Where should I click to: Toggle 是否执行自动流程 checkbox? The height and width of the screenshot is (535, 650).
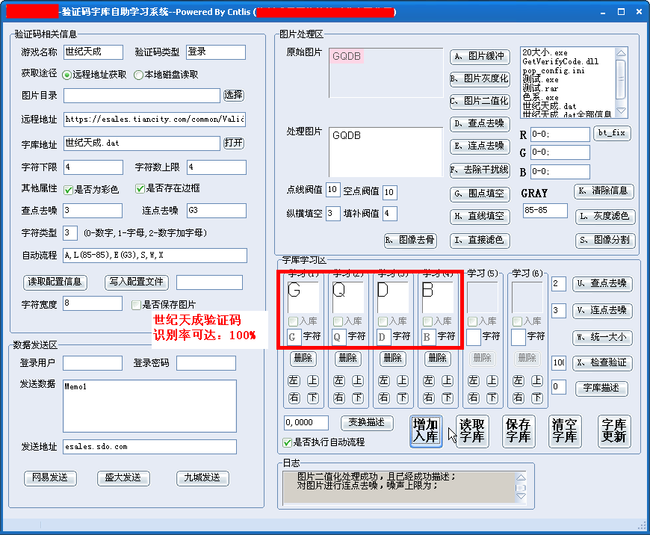[x=287, y=443]
